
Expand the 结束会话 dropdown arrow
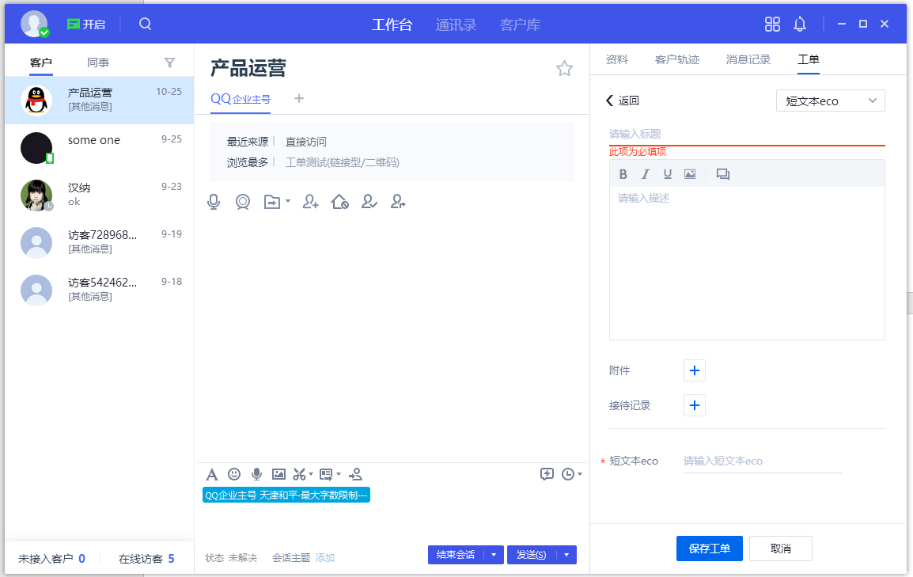point(494,555)
